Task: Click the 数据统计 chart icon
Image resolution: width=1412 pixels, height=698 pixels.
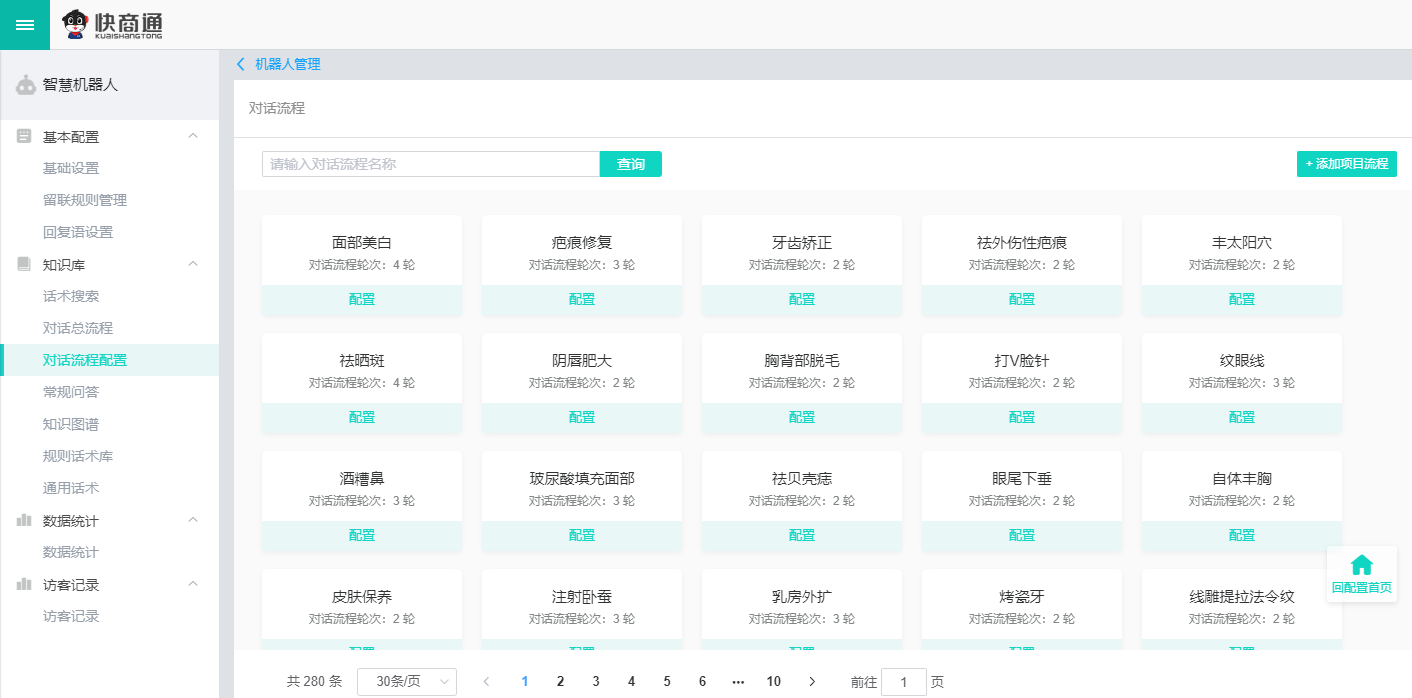Action: click(x=24, y=520)
